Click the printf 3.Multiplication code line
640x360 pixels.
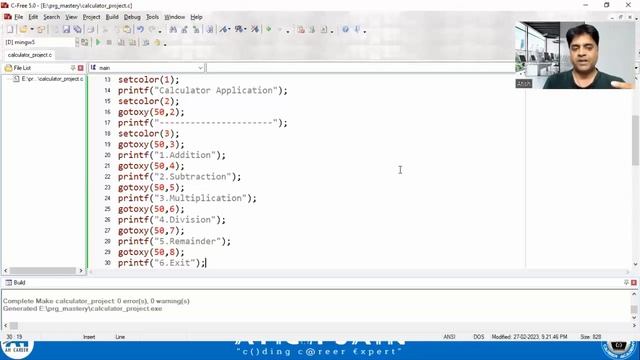187,198
